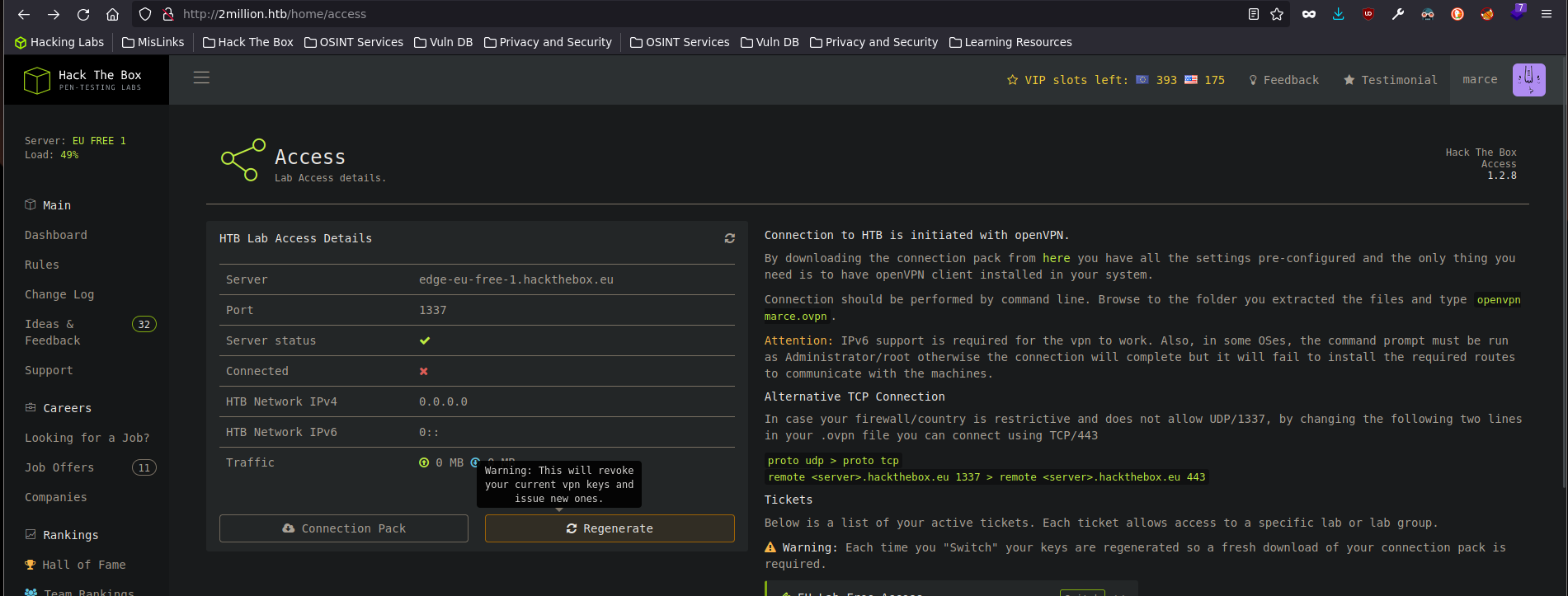
Task: Click the Hack The Box cube logo
Action: [37, 80]
